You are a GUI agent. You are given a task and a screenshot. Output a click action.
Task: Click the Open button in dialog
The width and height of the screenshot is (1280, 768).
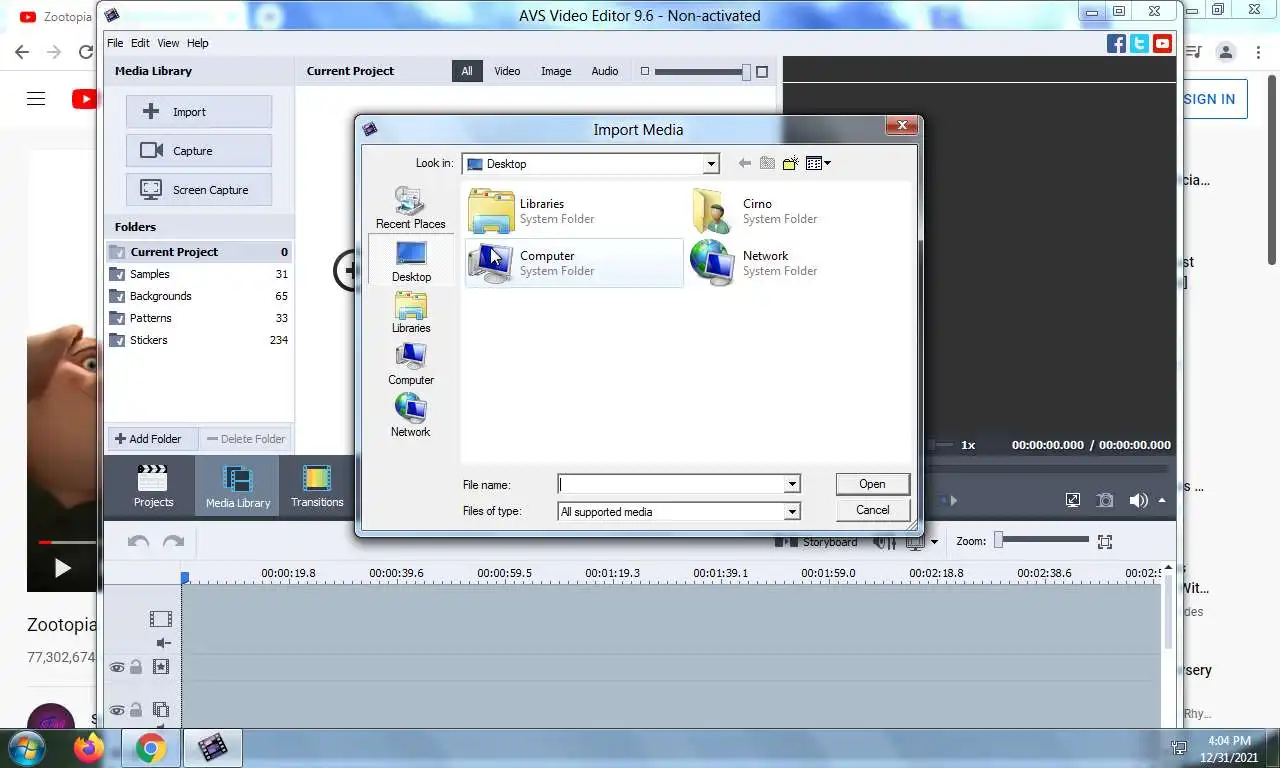[872, 484]
